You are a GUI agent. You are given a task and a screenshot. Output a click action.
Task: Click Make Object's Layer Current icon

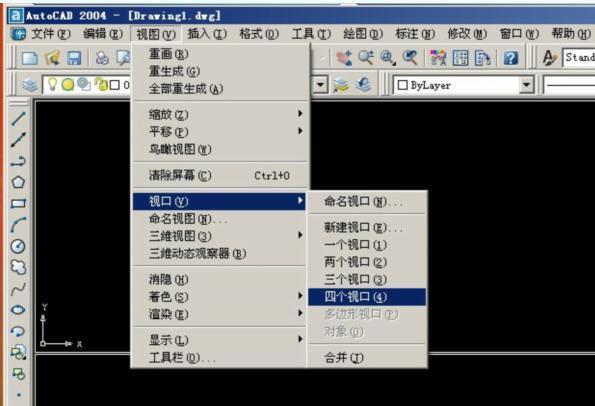pyautogui.click(x=341, y=85)
